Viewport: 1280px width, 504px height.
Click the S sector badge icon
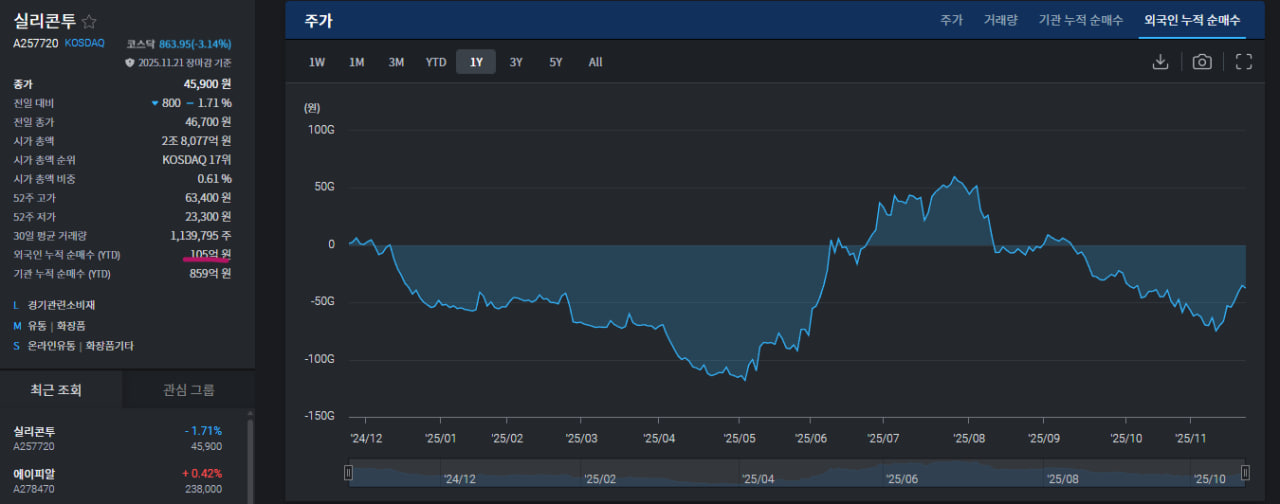[x=17, y=346]
